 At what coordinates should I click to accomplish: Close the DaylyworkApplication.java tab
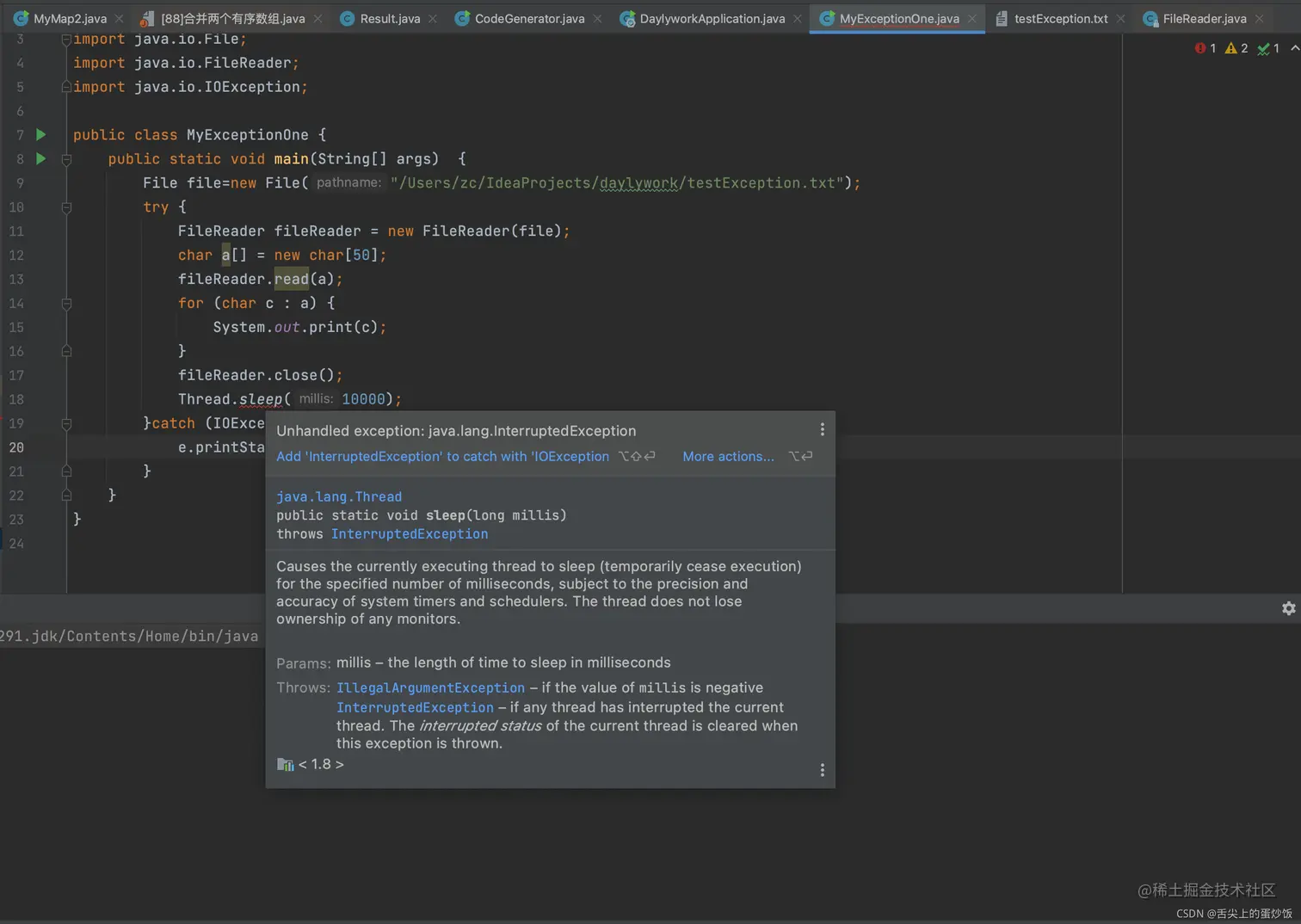click(x=797, y=18)
